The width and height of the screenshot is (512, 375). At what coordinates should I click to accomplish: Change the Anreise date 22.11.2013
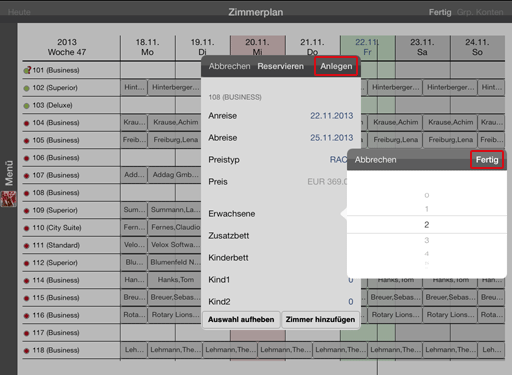pyautogui.click(x=331, y=116)
